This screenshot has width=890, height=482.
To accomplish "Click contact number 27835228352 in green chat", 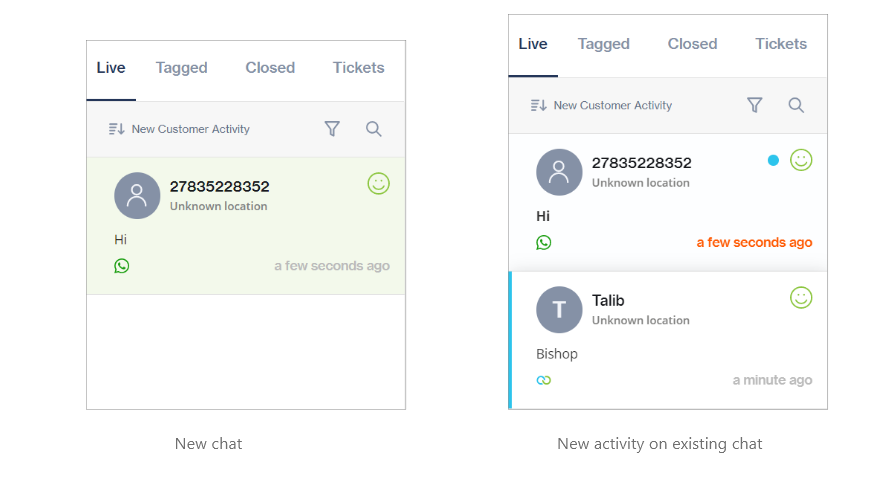I will click(x=219, y=186).
